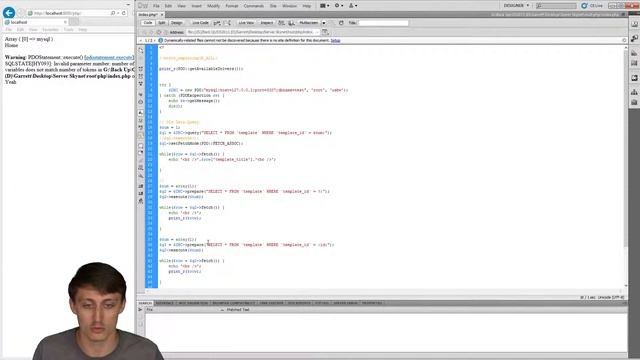The height and width of the screenshot is (360, 640).
Task: Go back in the browser window
Action: pyautogui.click(x=9, y=13)
